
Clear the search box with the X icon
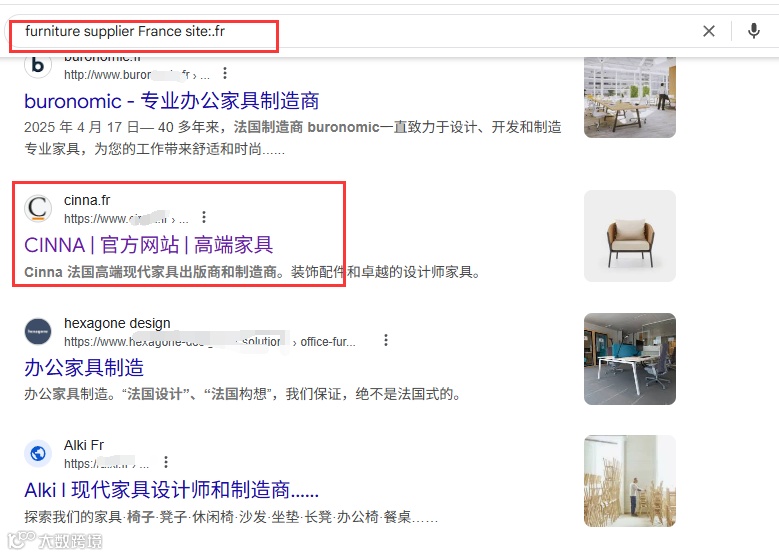pyautogui.click(x=709, y=31)
